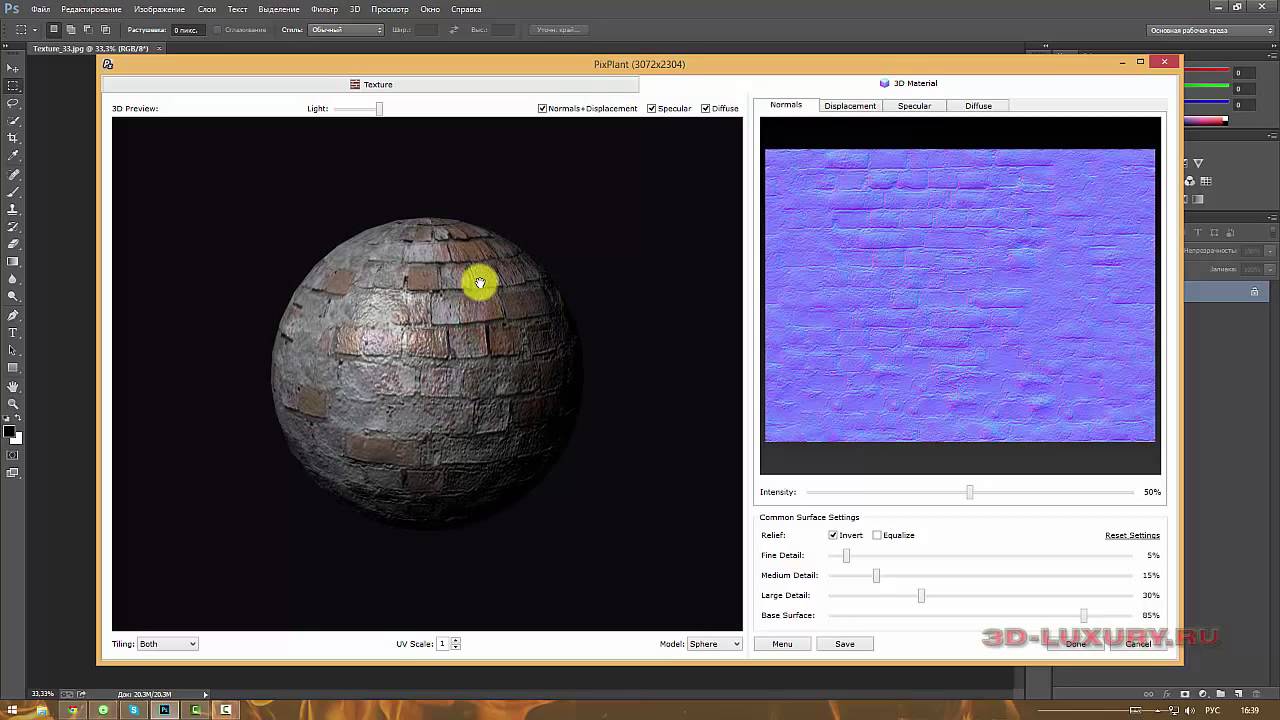
Task: Select the Hand tool
Action: pos(13,386)
